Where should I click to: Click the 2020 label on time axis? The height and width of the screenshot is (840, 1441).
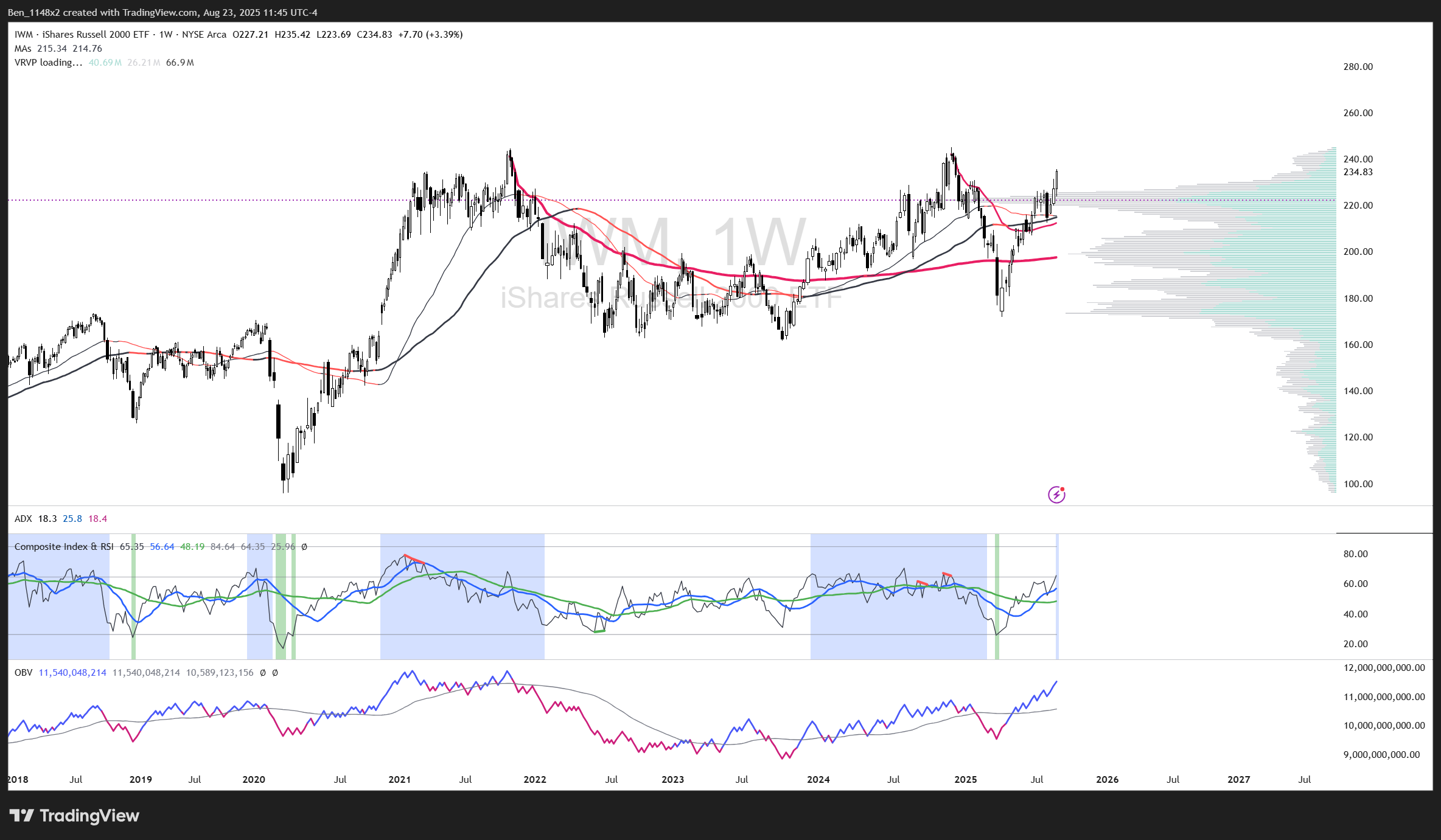(254, 780)
